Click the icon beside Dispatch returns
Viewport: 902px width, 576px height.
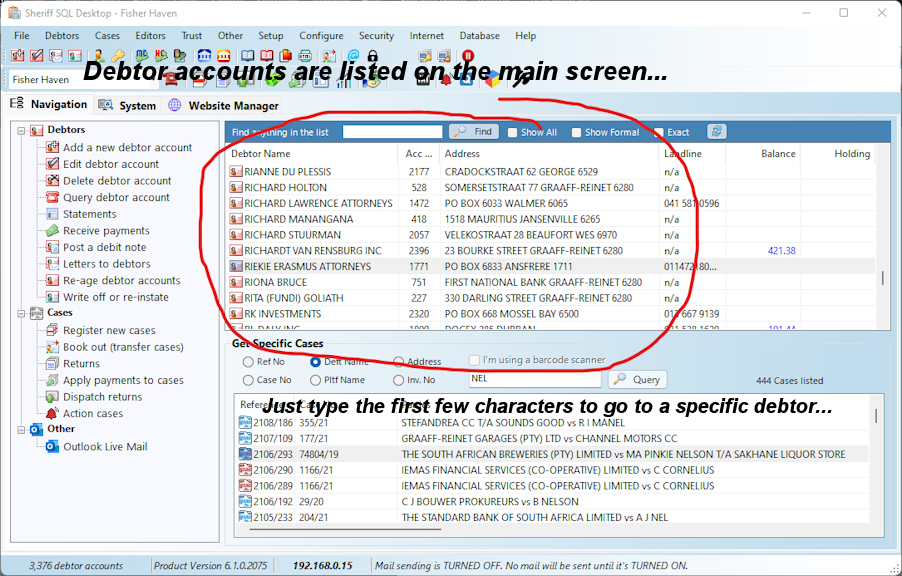tap(52, 396)
